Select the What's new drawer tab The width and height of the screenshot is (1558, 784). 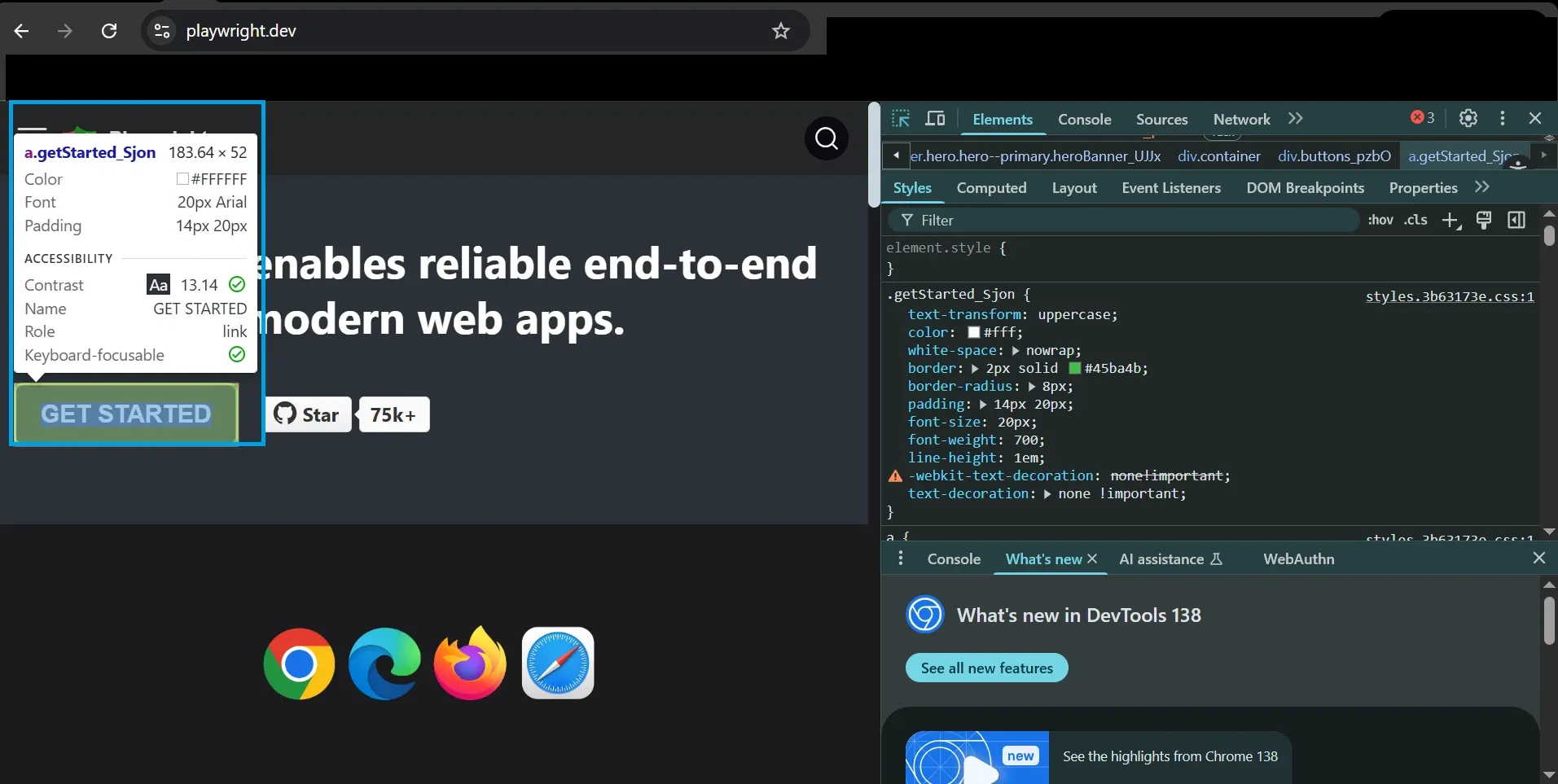point(1043,559)
